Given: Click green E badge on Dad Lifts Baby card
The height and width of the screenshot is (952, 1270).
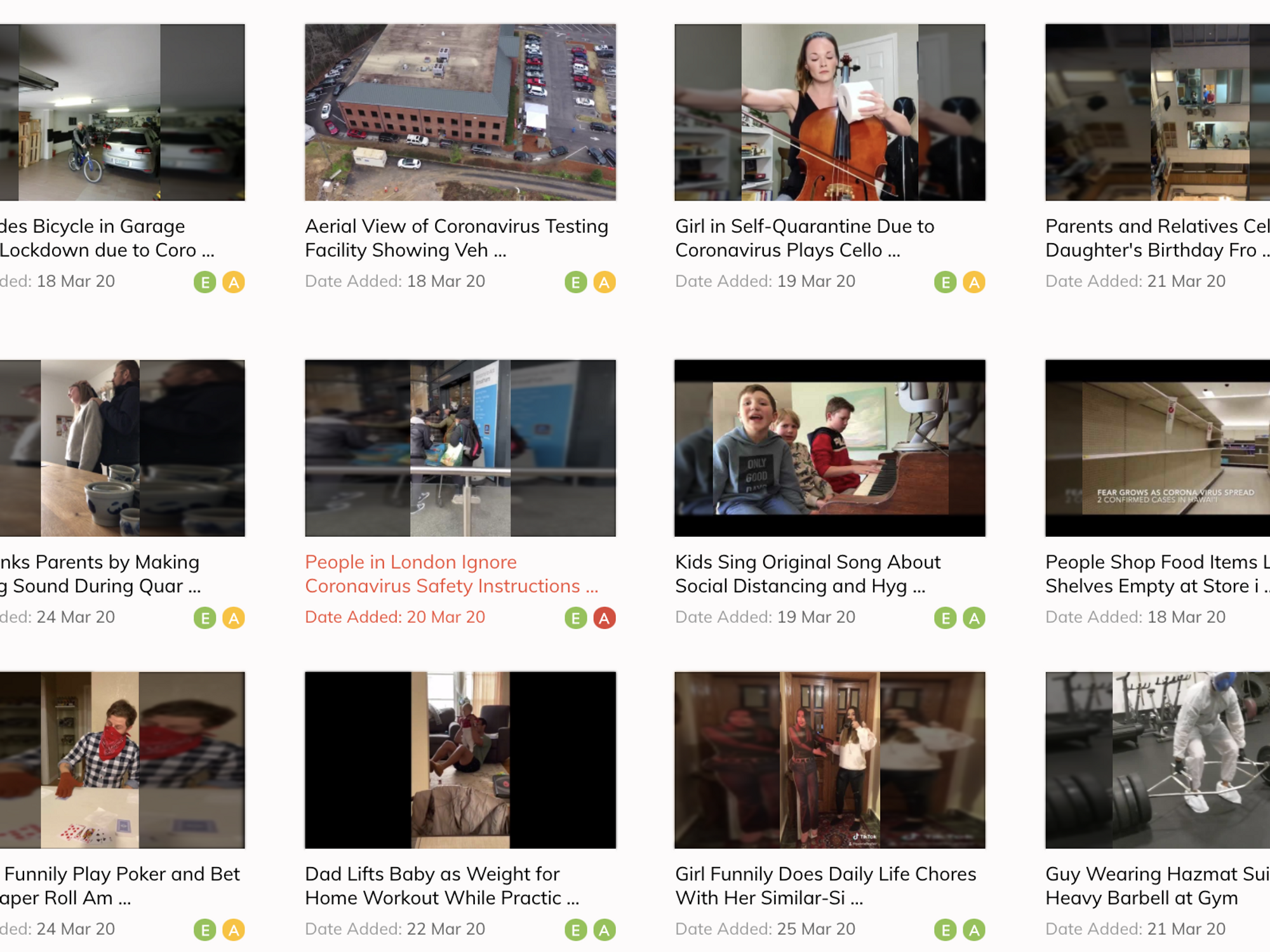Looking at the screenshot, I should tap(575, 930).
